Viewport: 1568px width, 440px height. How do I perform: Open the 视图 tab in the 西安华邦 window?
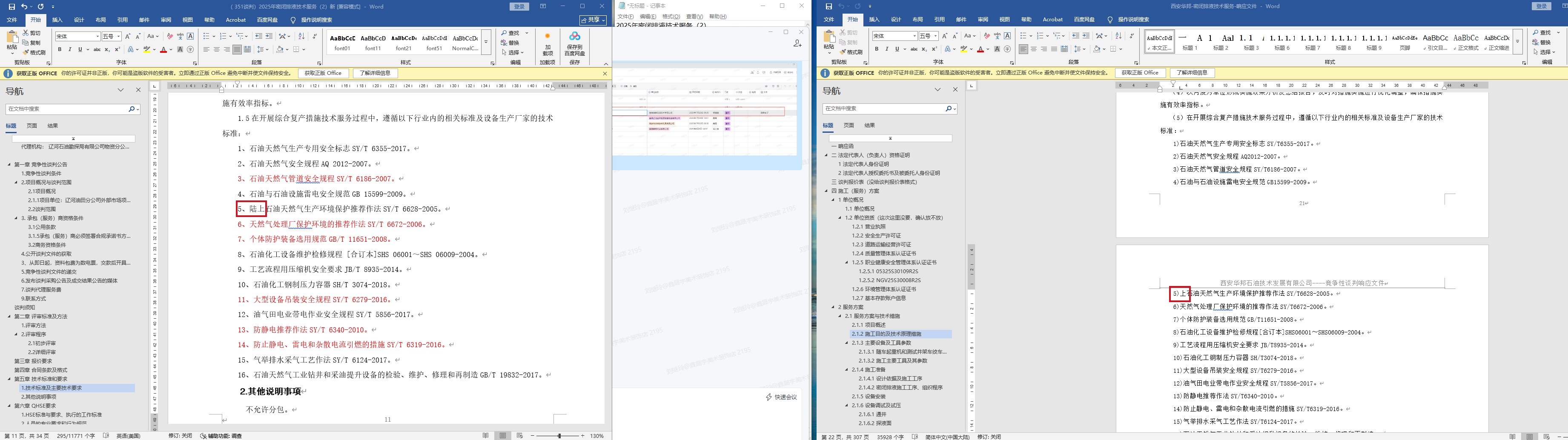click(1004, 20)
